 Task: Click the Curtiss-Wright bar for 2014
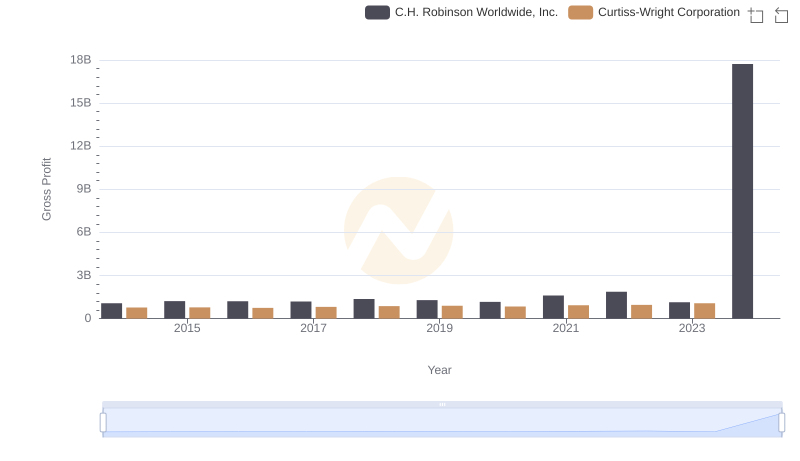(x=137, y=313)
